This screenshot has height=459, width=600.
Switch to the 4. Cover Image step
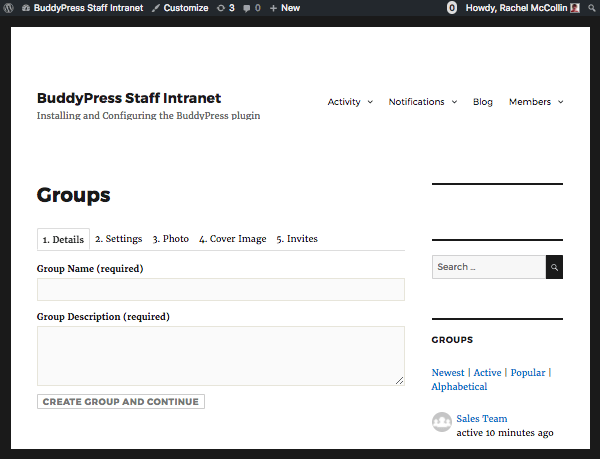233,239
